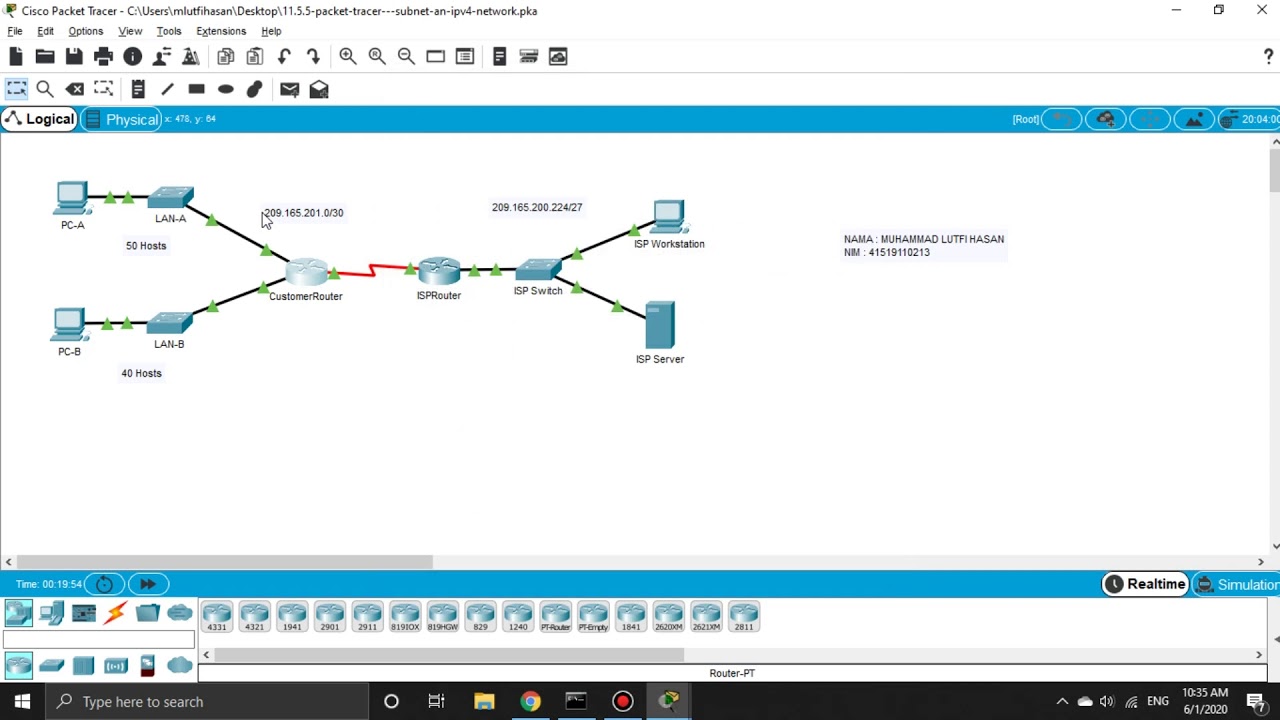Click the New Cluster cloud button
1280x720 pixels.
pyautogui.click(x=1105, y=119)
